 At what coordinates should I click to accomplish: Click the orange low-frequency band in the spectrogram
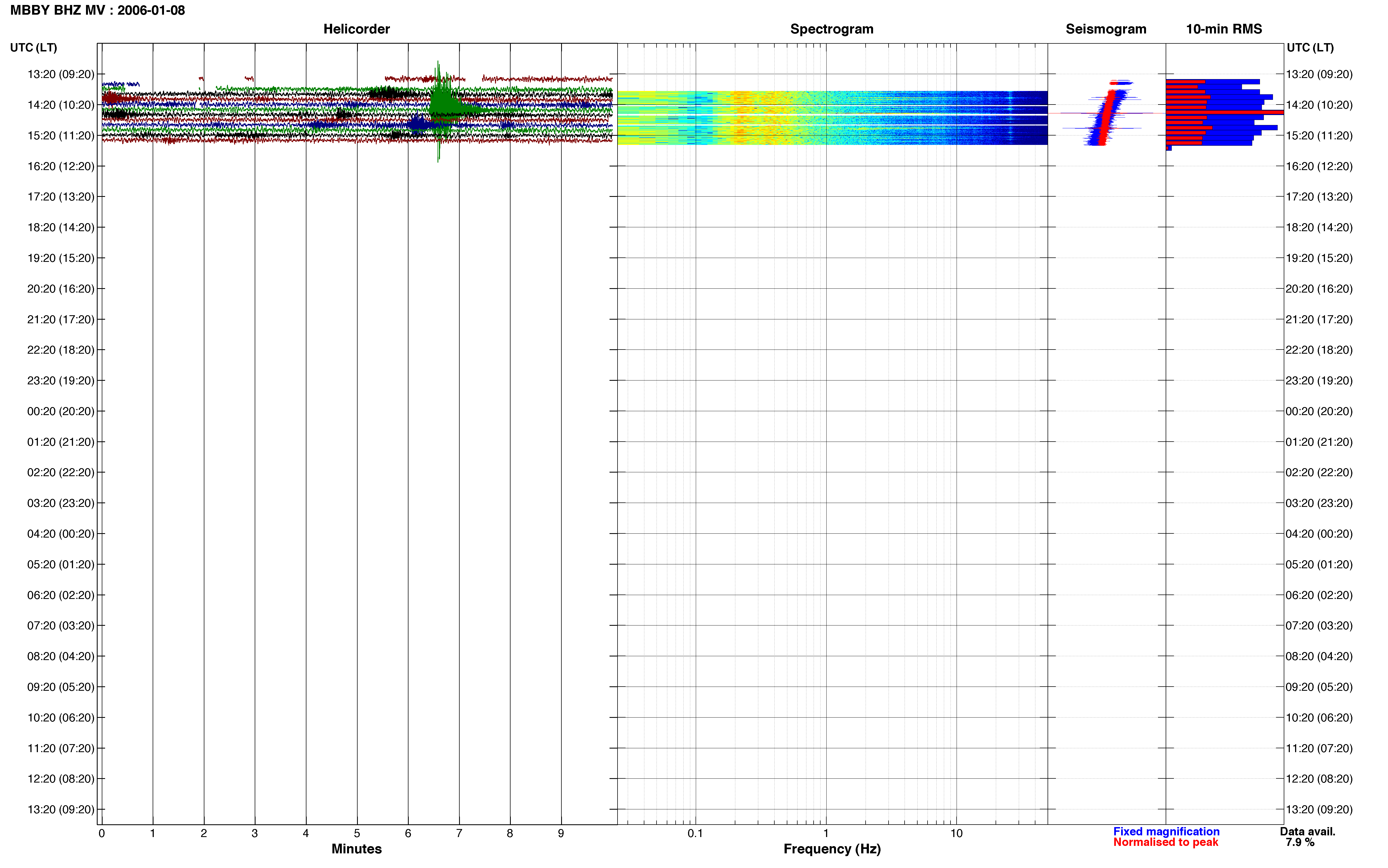(x=741, y=118)
